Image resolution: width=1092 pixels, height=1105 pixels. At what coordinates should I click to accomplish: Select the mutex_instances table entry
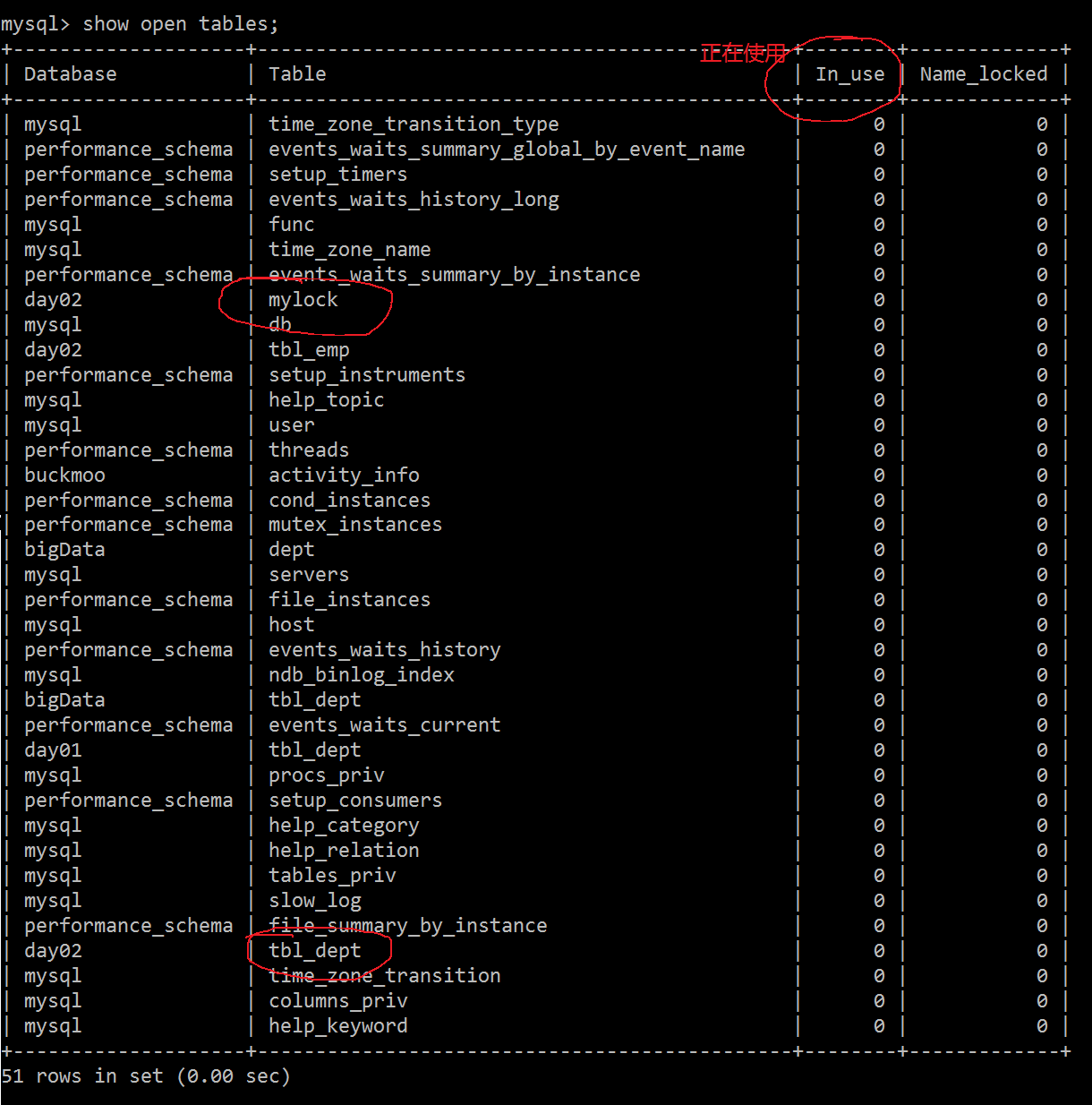[x=355, y=525]
